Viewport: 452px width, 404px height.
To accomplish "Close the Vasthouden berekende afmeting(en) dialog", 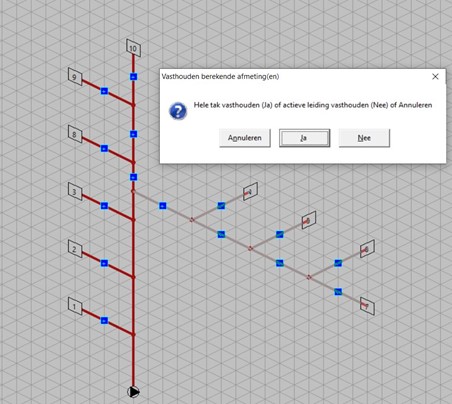I will tap(435, 77).
